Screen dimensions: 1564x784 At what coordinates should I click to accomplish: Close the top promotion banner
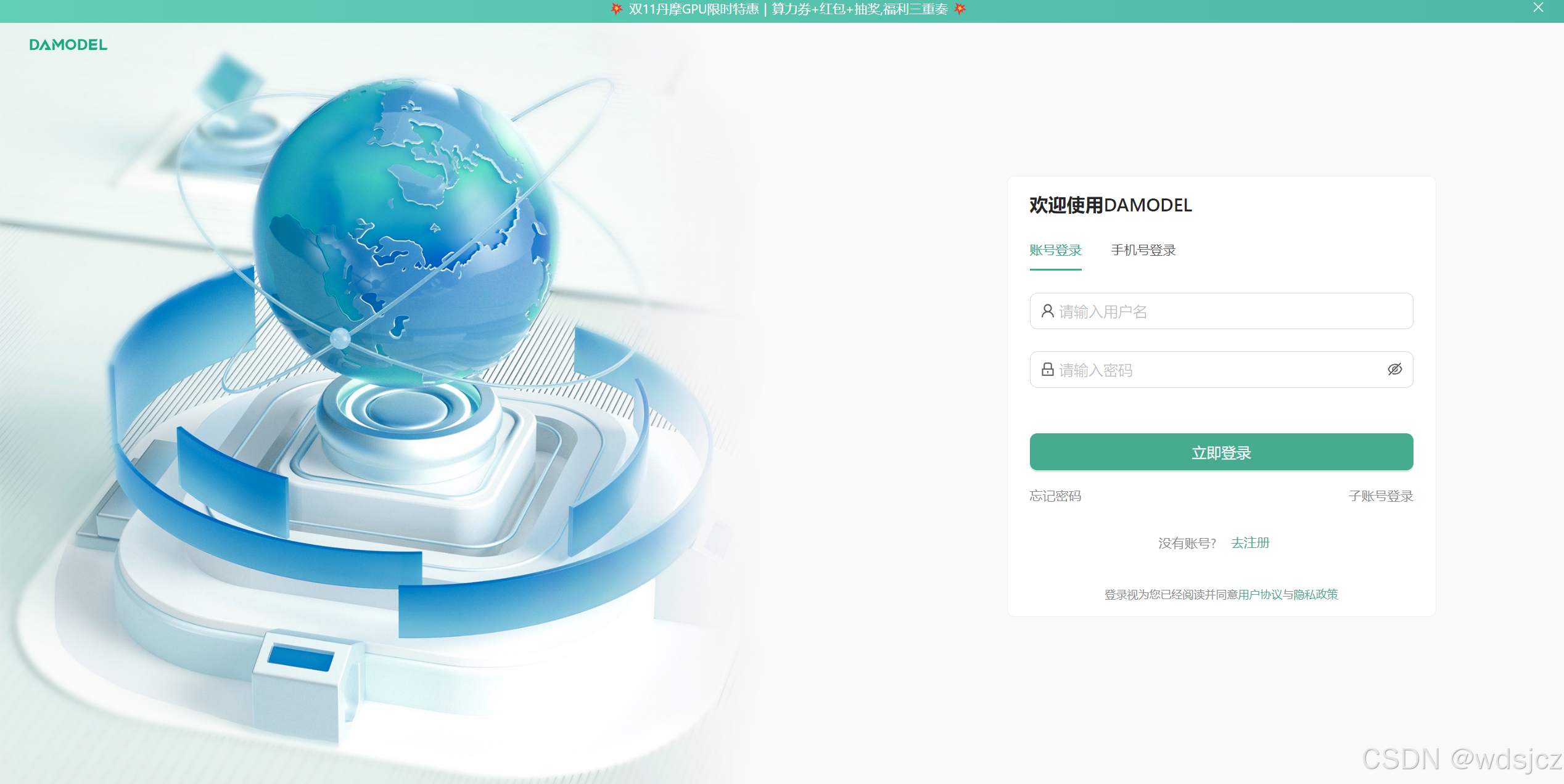pos(1538,7)
